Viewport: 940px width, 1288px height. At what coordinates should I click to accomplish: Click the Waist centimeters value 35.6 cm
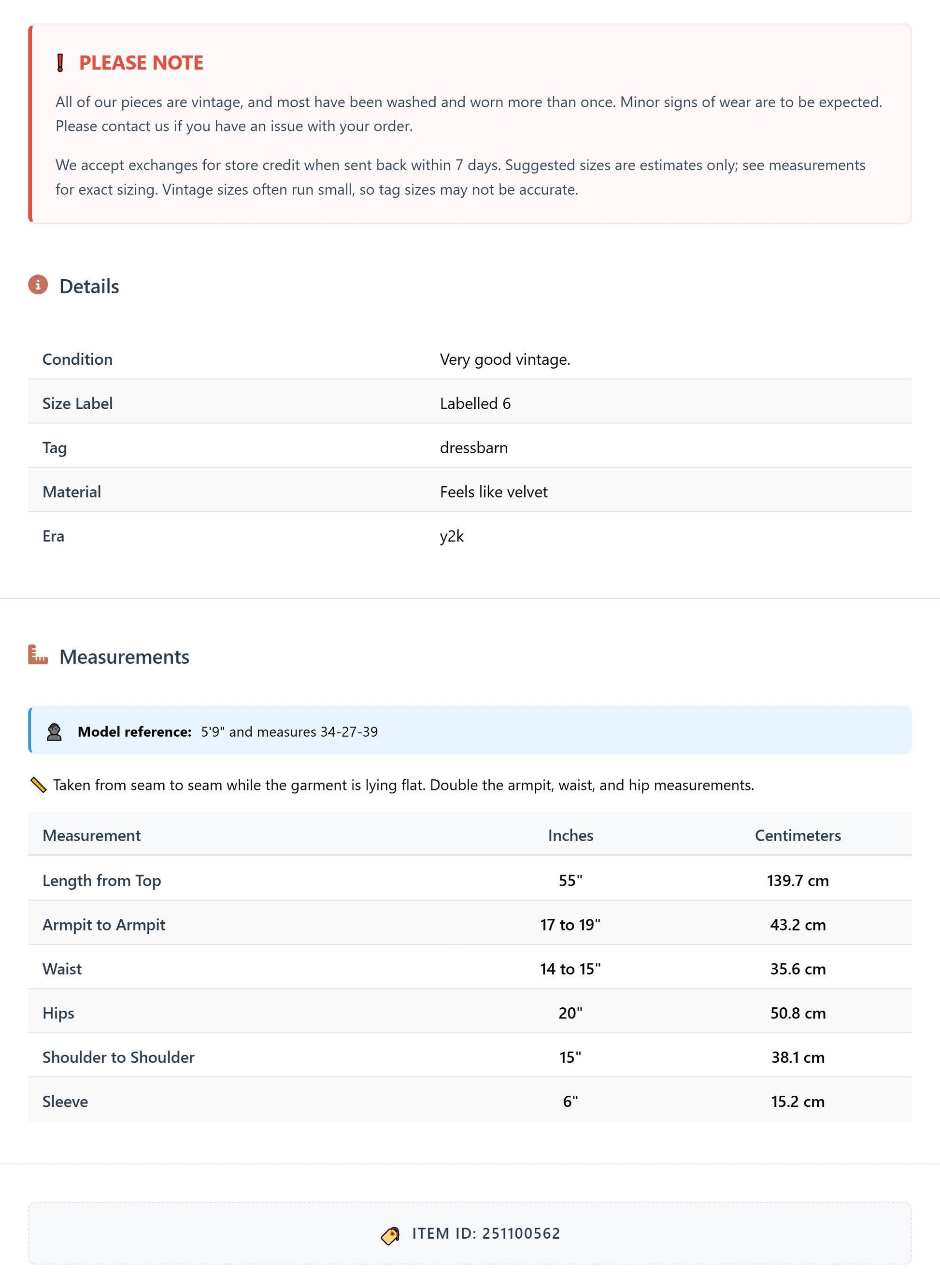point(798,969)
